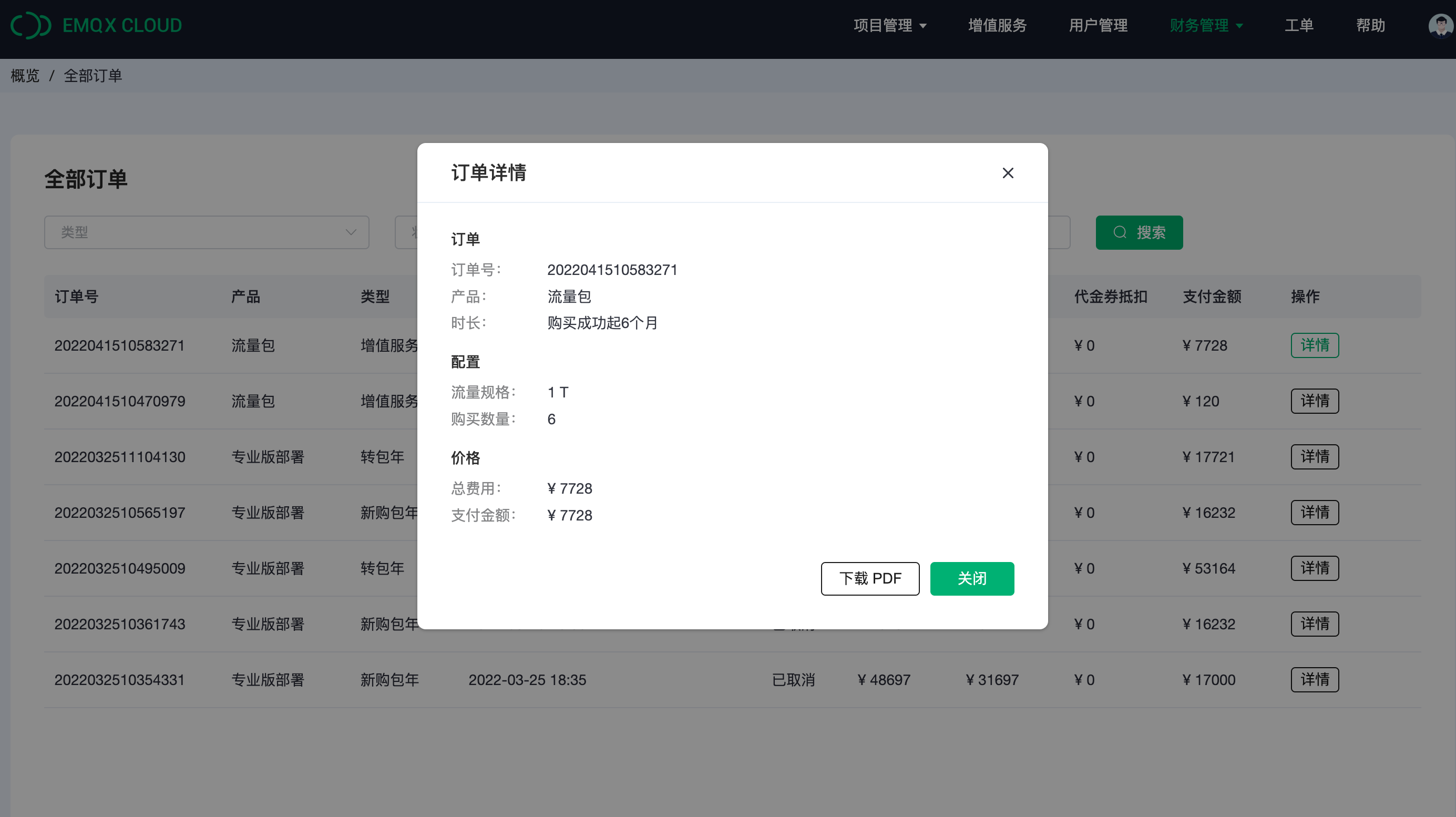This screenshot has height=817, width=1456.
Task: Click the 全部订单 breadcrumb item
Action: click(x=93, y=76)
